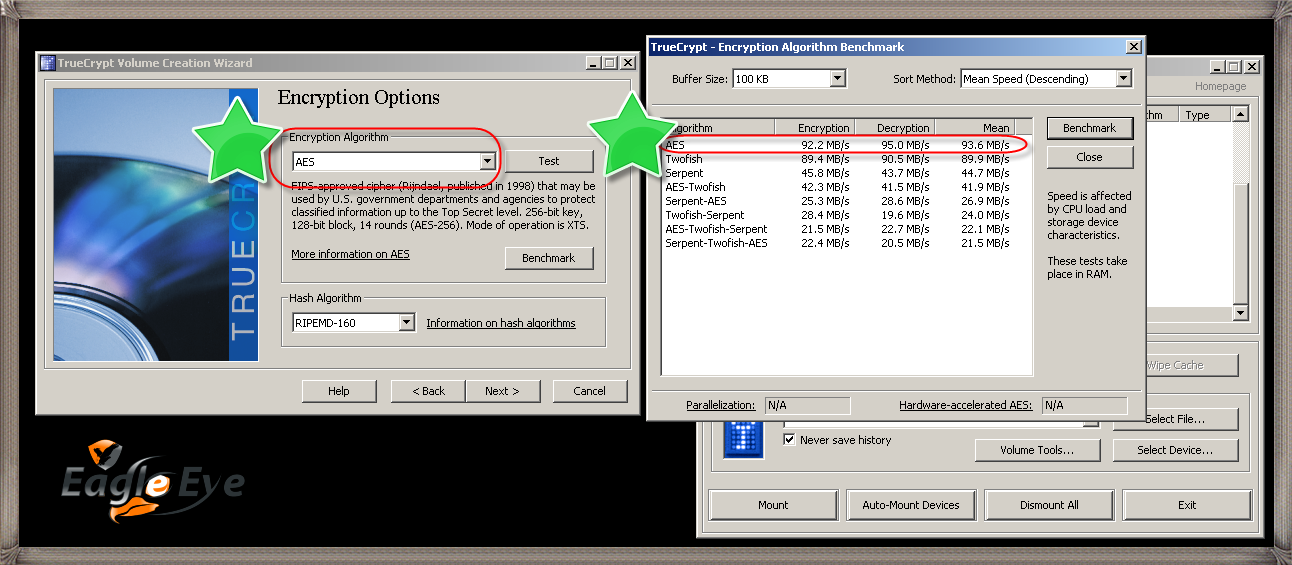1292x565 pixels.
Task: Click the Parallelization label link
Action: [x=721, y=405]
